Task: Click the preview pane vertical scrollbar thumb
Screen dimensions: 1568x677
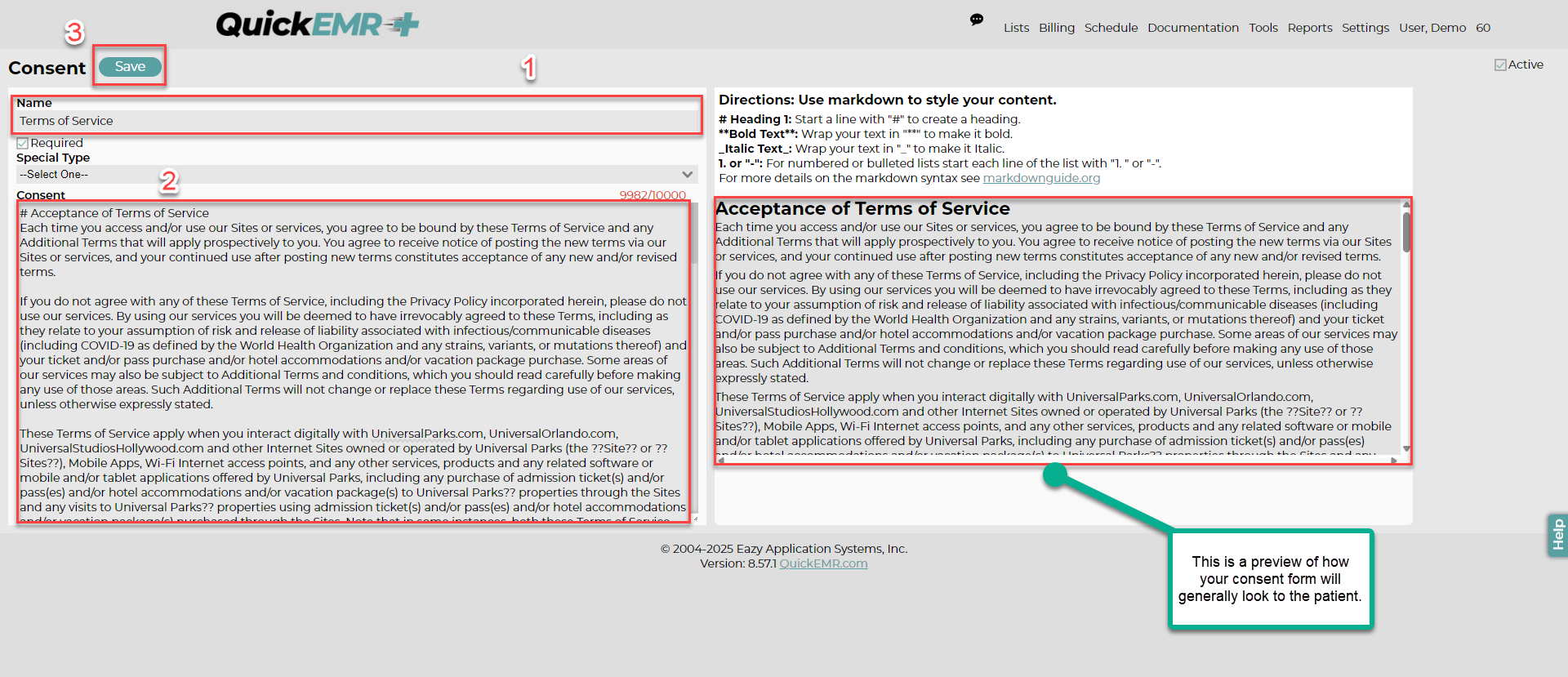Action: [x=1406, y=232]
